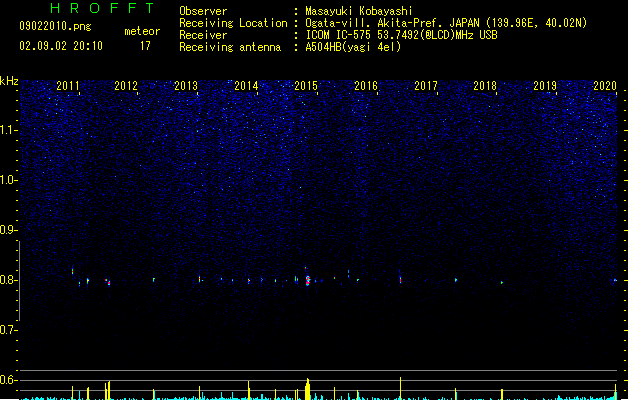629x400 pixels.
Task: Click the Receiving Location label
Action: (x=233, y=23)
